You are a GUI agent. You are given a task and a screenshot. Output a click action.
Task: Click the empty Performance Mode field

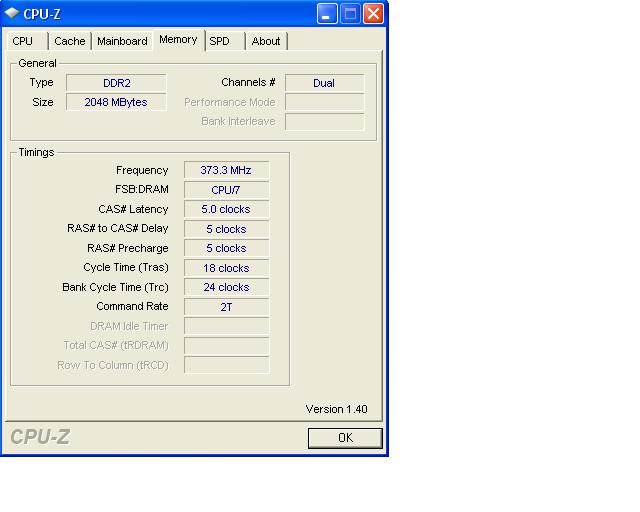coord(324,102)
